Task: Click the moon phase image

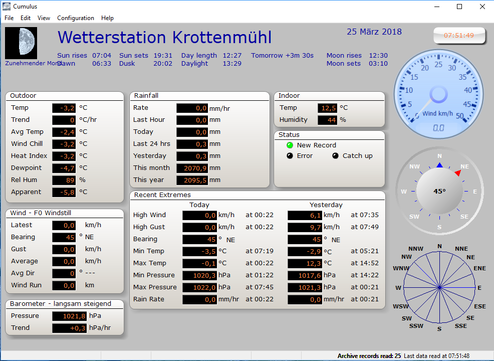Action: 21,43
